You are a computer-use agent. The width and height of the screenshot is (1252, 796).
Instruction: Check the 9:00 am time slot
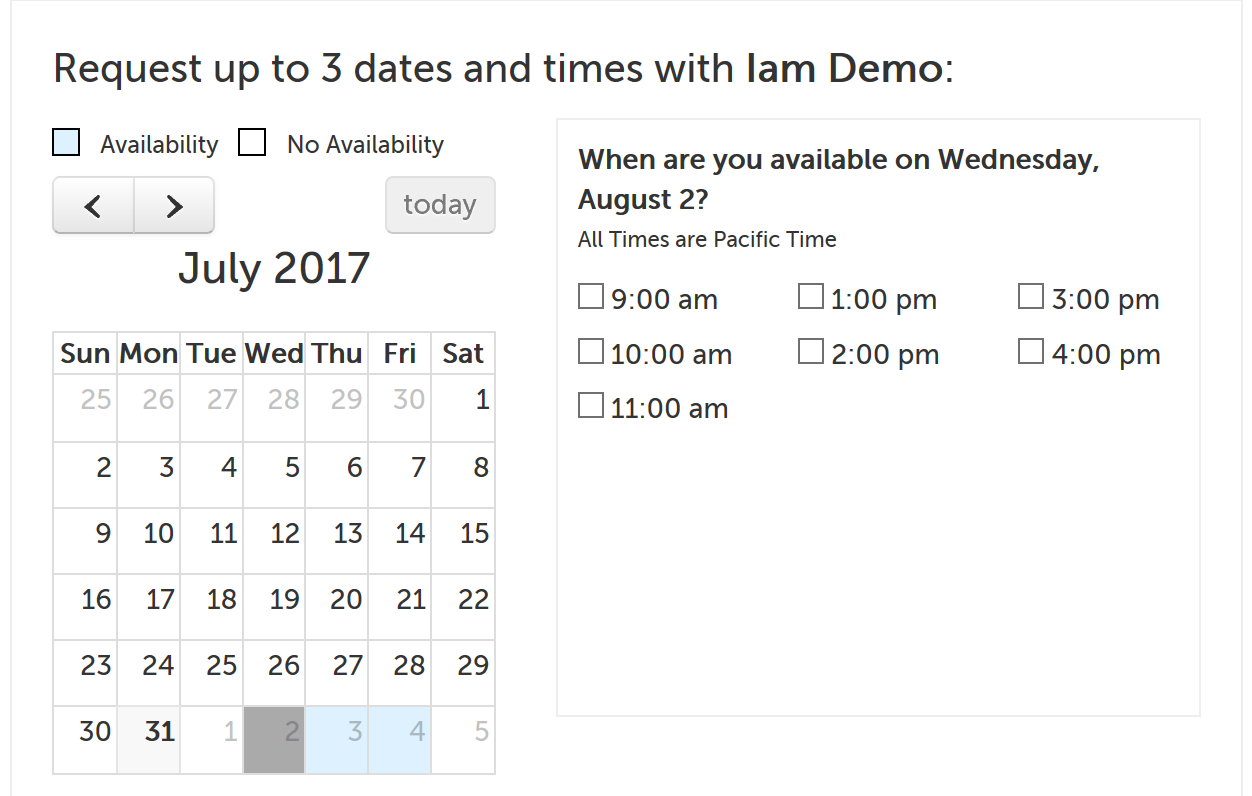590,295
